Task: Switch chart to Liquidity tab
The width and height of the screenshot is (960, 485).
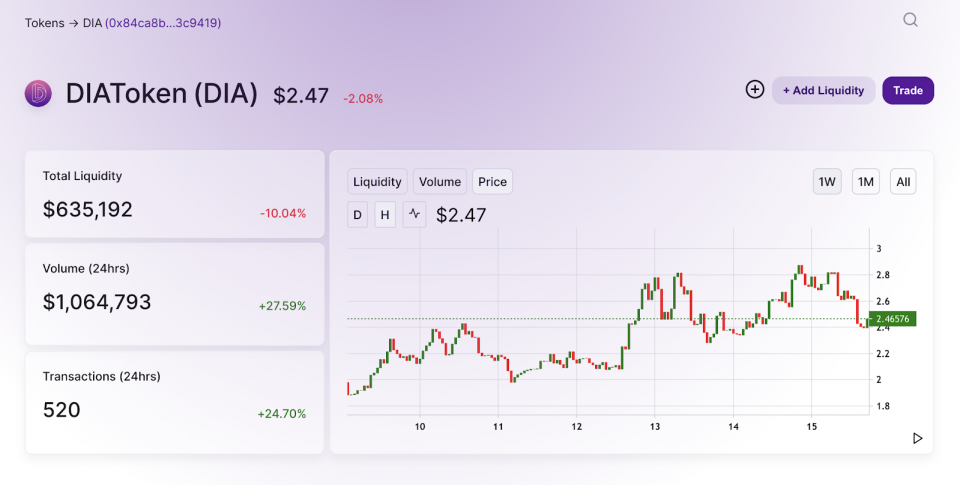Action: click(377, 181)
